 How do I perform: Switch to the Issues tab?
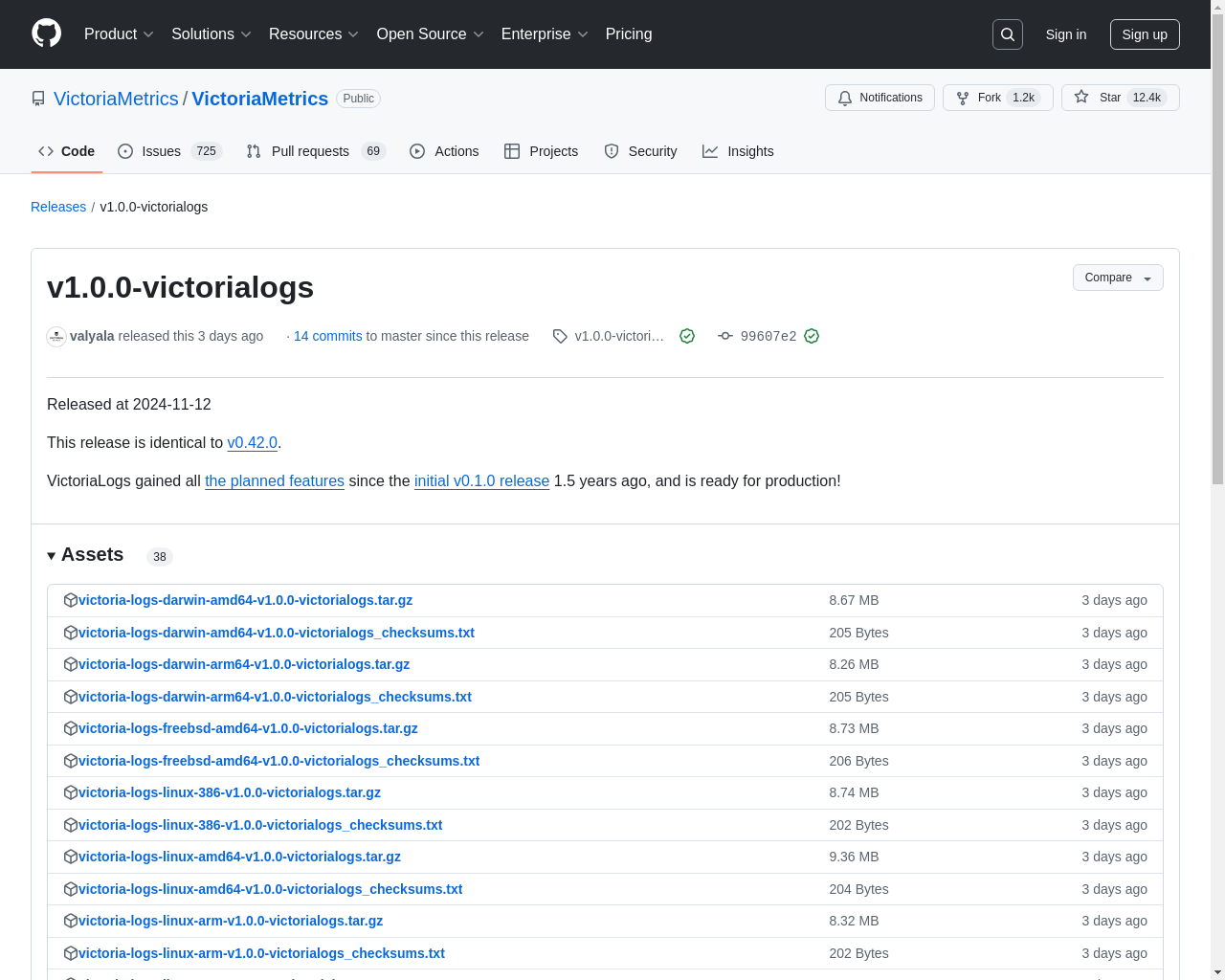tap(169, 151)
